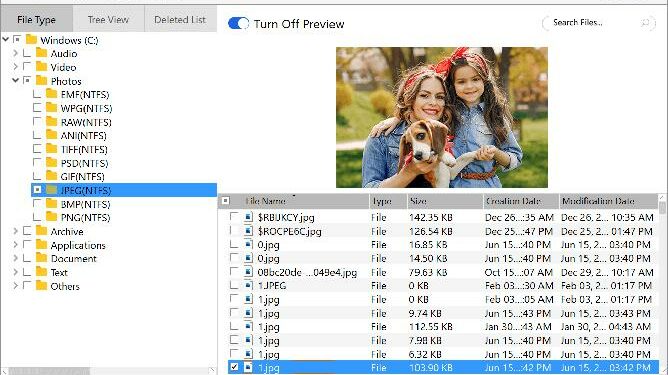Click the Text folder icon
The width and height of the screenshot is (668, 375).
[x=41, y=272]
